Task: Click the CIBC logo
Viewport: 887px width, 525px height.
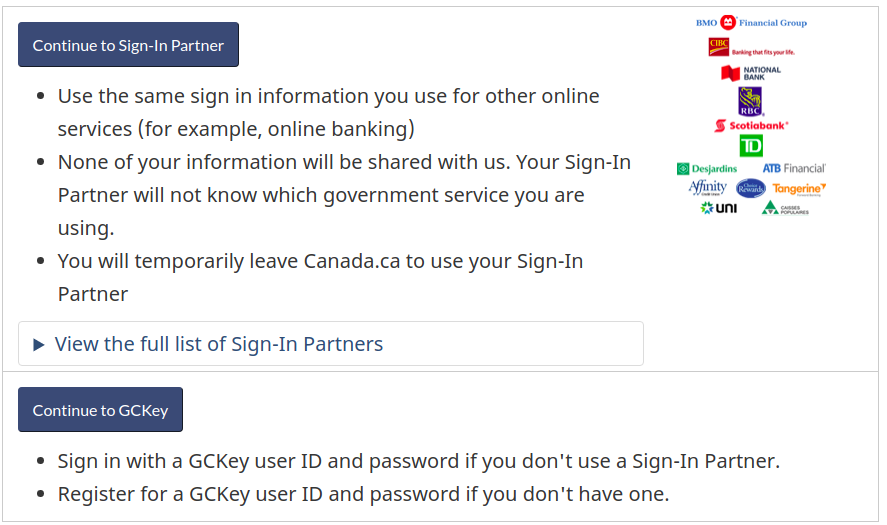Action: pyautogui.click(x=751, y=48)
